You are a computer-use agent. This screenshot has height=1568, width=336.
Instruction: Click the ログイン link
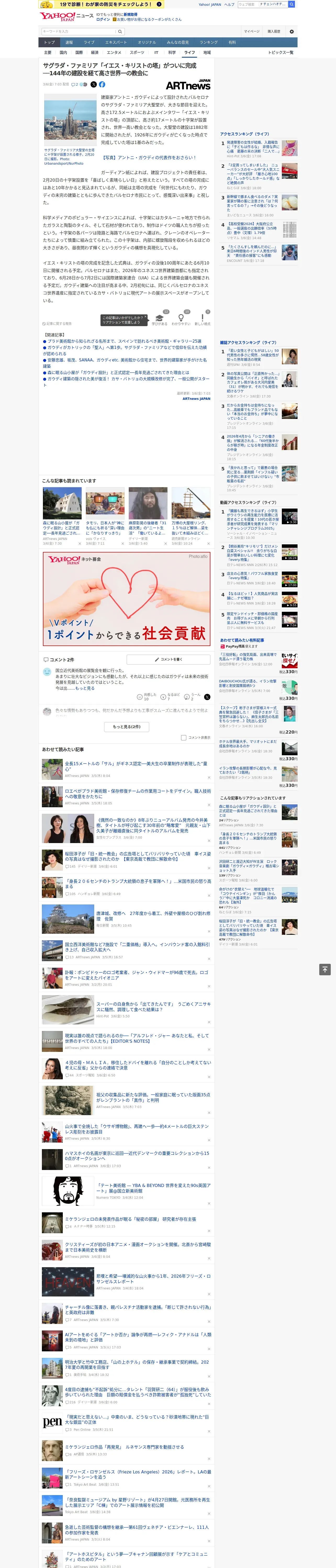(103, 20)
